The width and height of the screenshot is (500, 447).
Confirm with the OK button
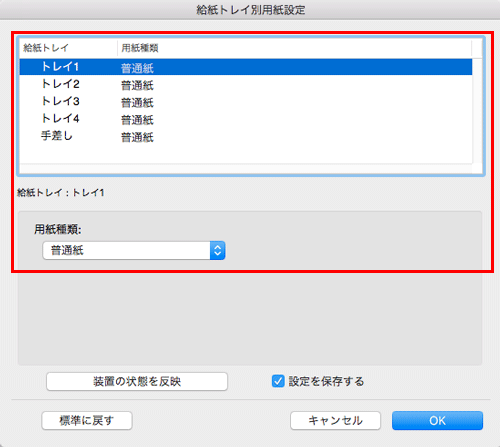tap(437, 421)
